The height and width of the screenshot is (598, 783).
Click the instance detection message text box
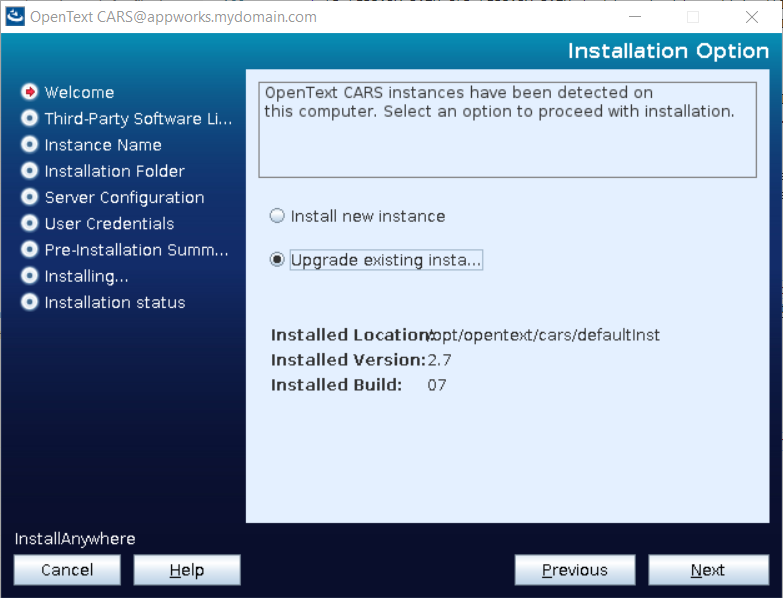pos(507,129)
